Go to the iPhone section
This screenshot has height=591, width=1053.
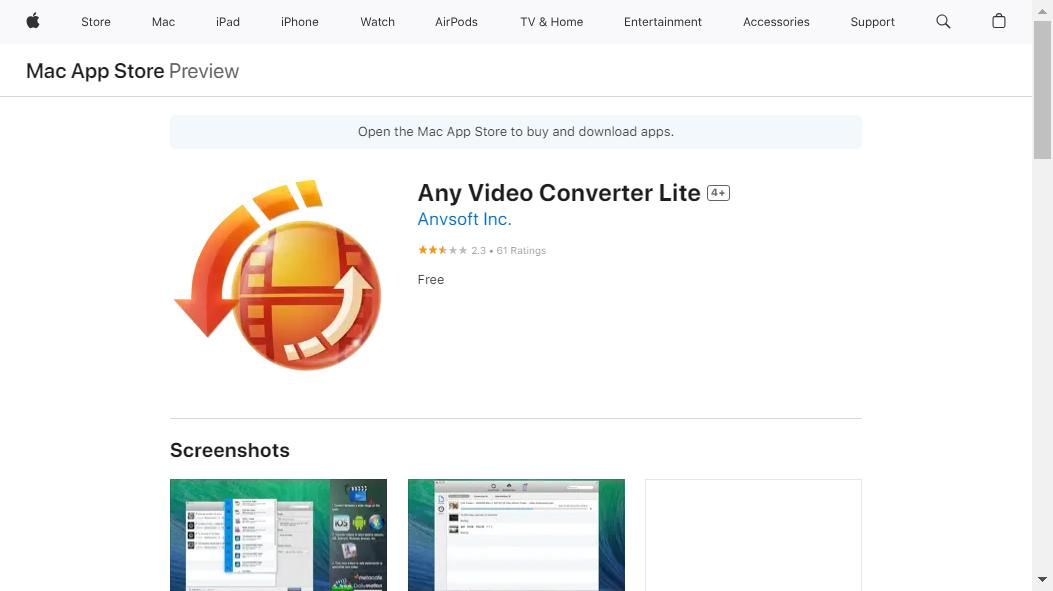[x=299, y=22]
